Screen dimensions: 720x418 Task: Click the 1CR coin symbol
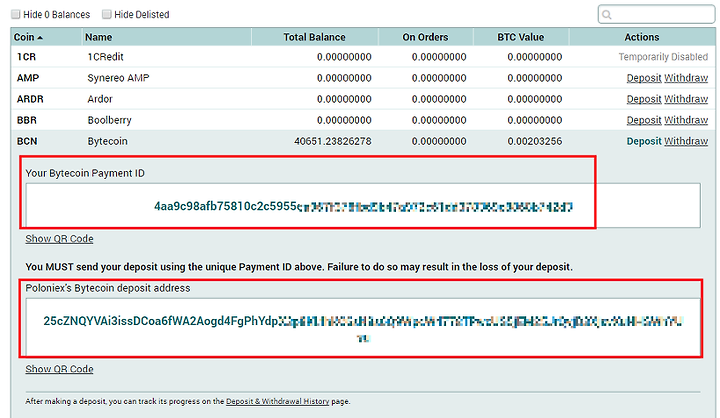pos(26,57)
